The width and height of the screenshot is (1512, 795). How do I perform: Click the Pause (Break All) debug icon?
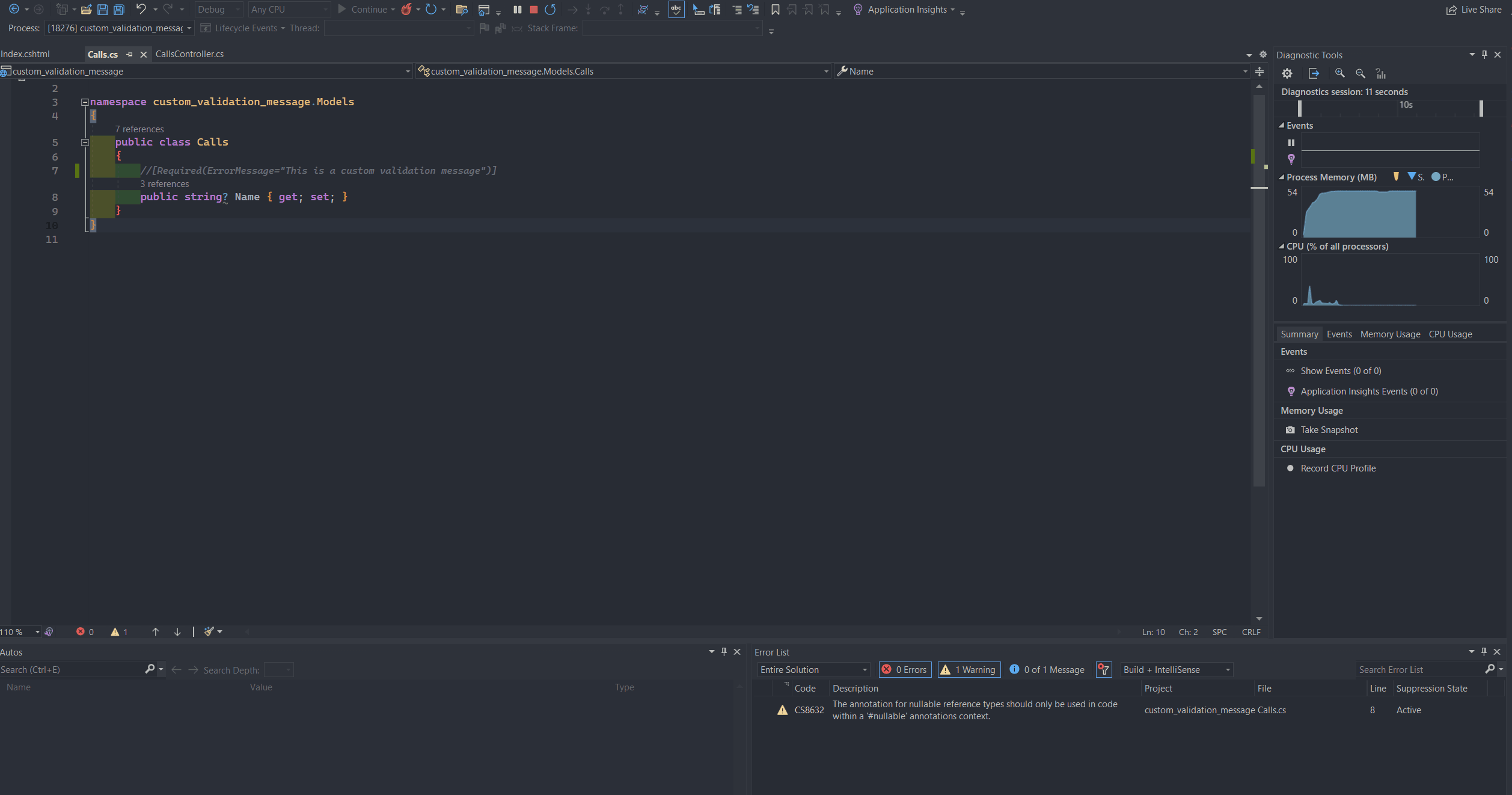[517, 10]
